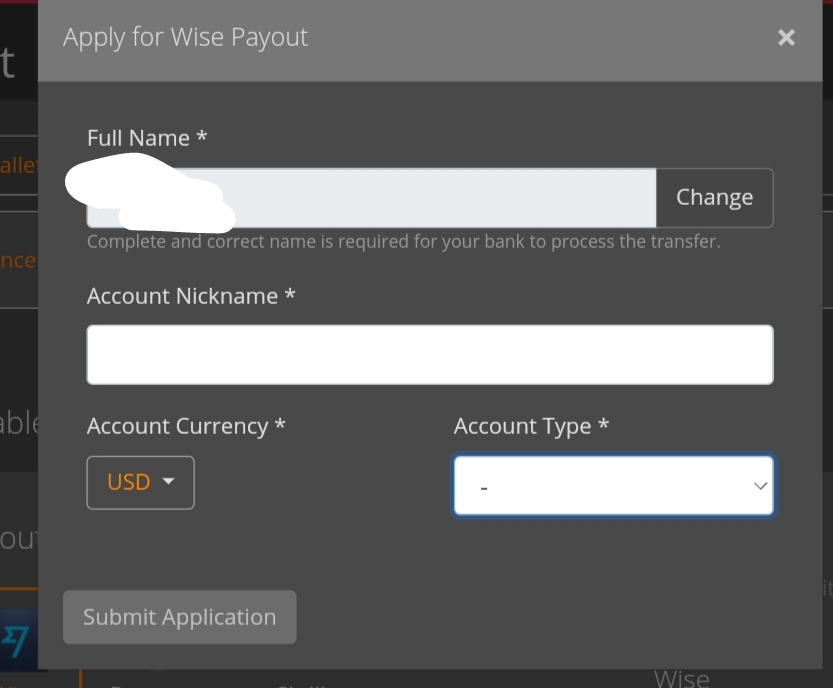Image resolution: width=833 pixels, height=688 pixels.
Task: Click the Wise text below the dialog
Action: coord(682,679)
